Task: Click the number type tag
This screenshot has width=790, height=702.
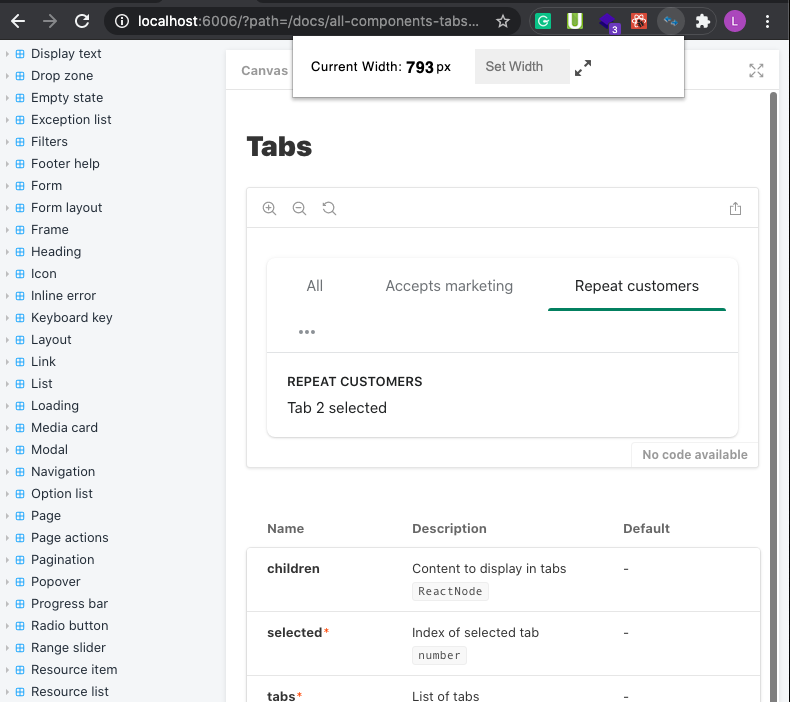Action: pyautogui.click(x=439, y=655)
